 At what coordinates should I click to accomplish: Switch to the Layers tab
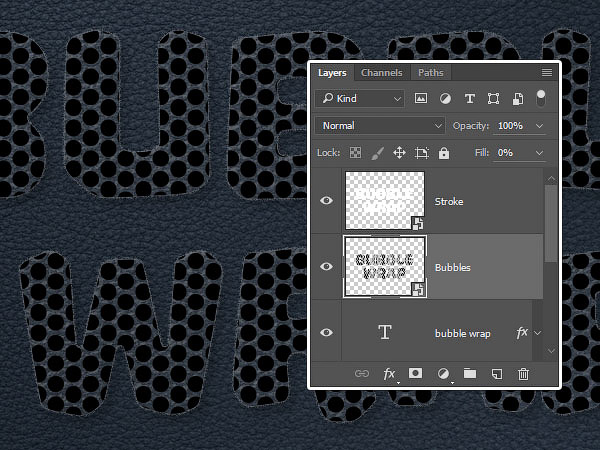pyautogui.click(x=332, y=73)
